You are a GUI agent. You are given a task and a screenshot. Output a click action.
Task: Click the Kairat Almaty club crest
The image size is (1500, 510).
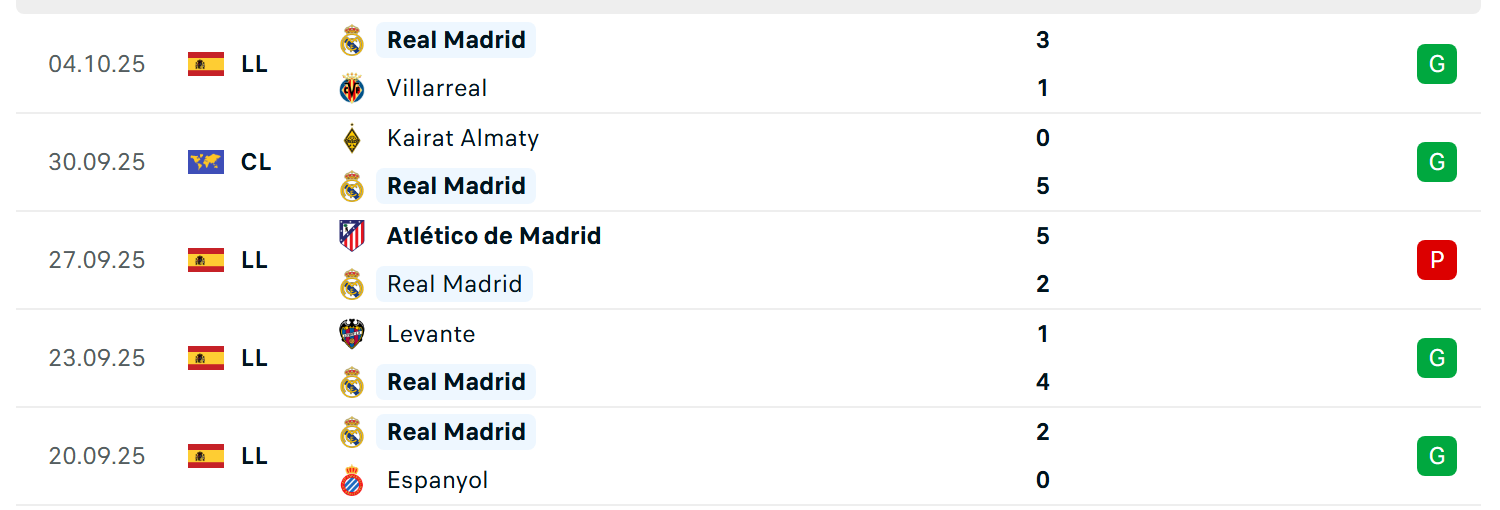coord(352,138)
